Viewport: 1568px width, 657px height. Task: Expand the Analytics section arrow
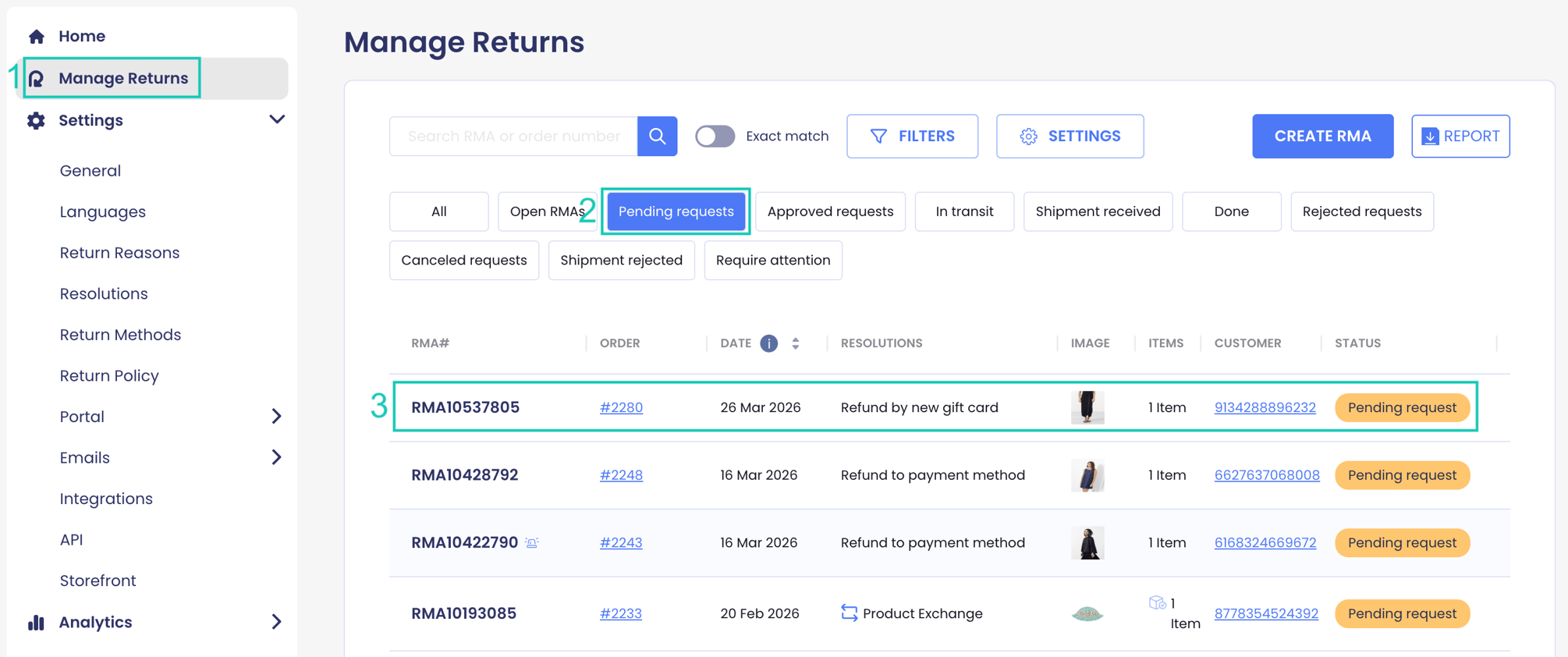coord(276,622)
